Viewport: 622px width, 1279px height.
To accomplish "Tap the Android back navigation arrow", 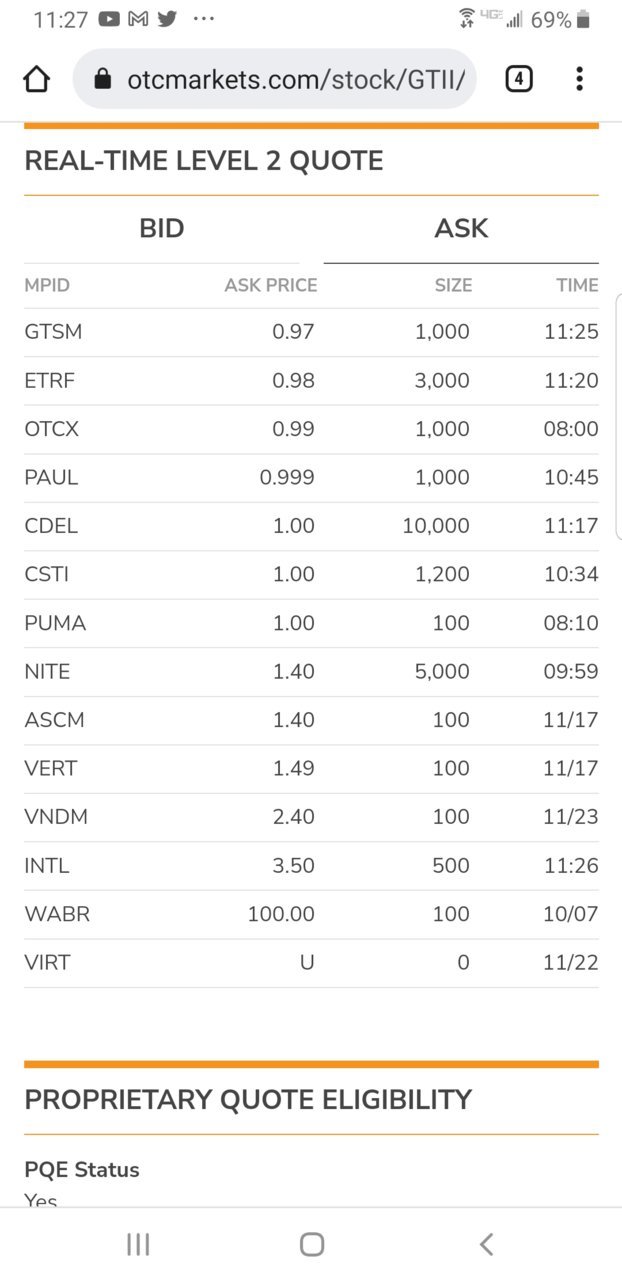I will pos(486,1244).
